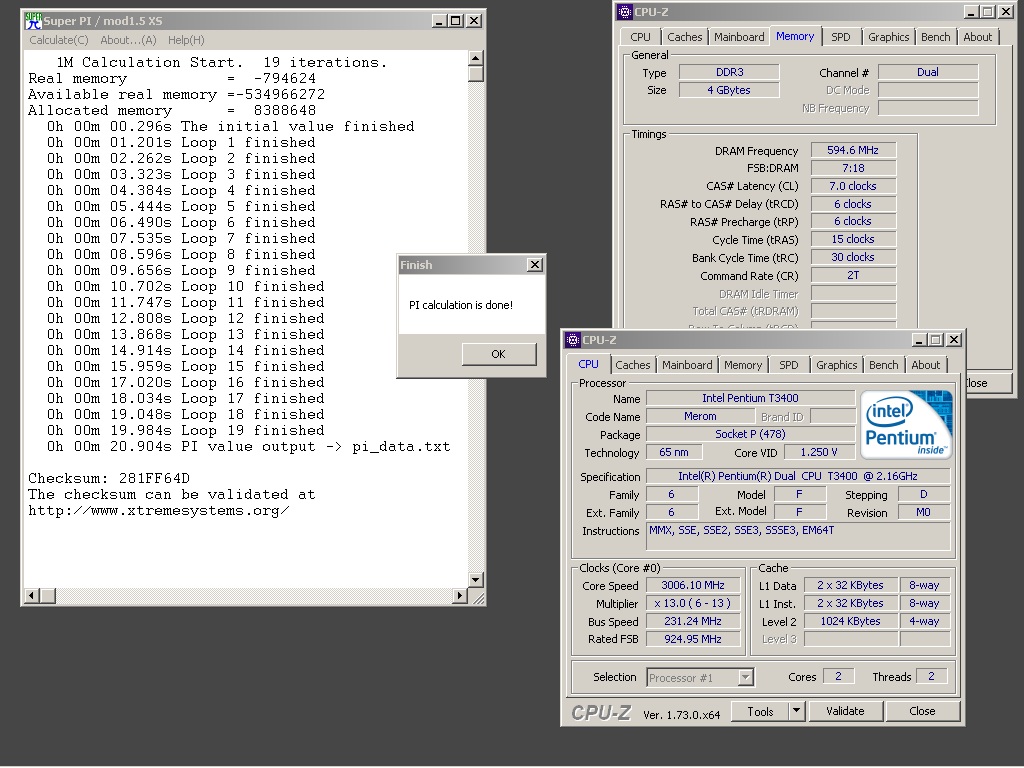1024x768 pixels.
Task: Click the Tools button in CPU-Z
Action: pos(760,711)
